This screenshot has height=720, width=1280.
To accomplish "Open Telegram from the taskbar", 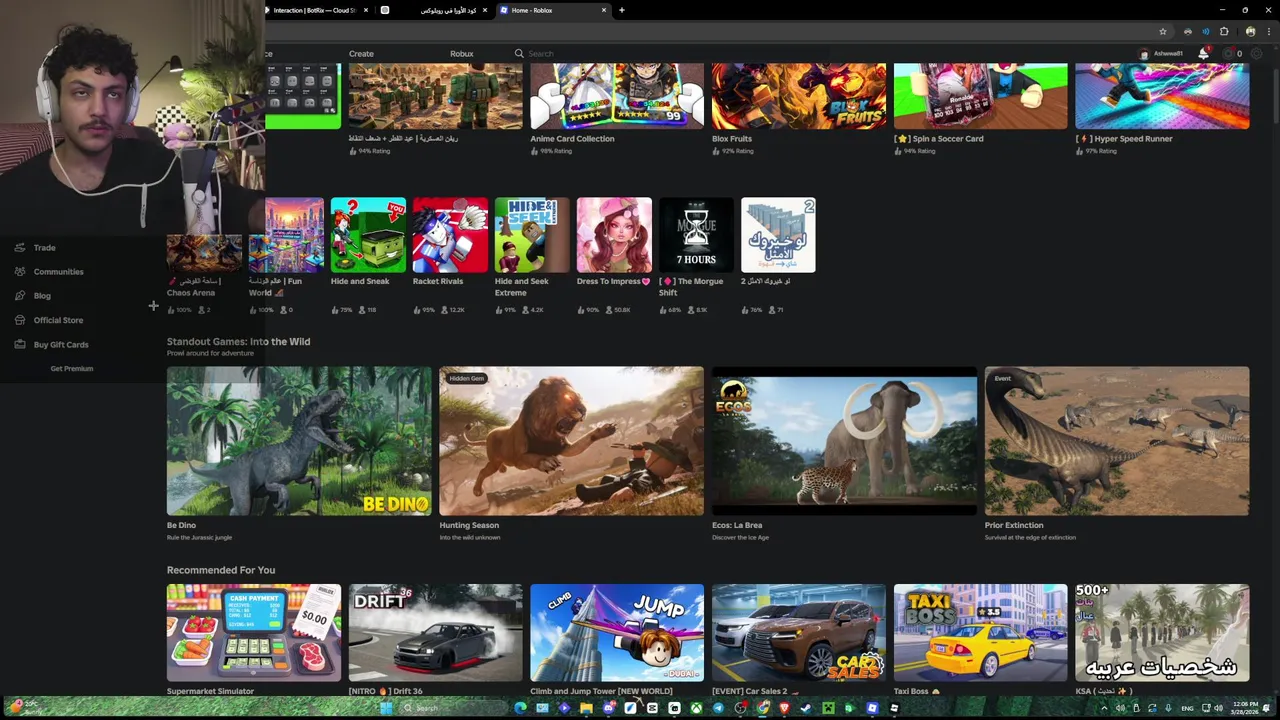I will pos(718,708).
